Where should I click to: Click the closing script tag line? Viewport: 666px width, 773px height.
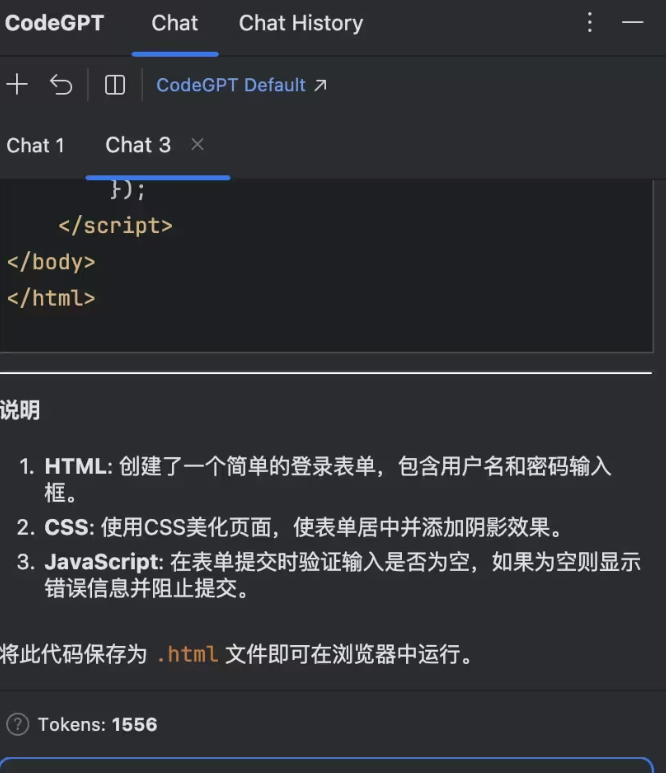pyautogui.click(x=115, y=226)
